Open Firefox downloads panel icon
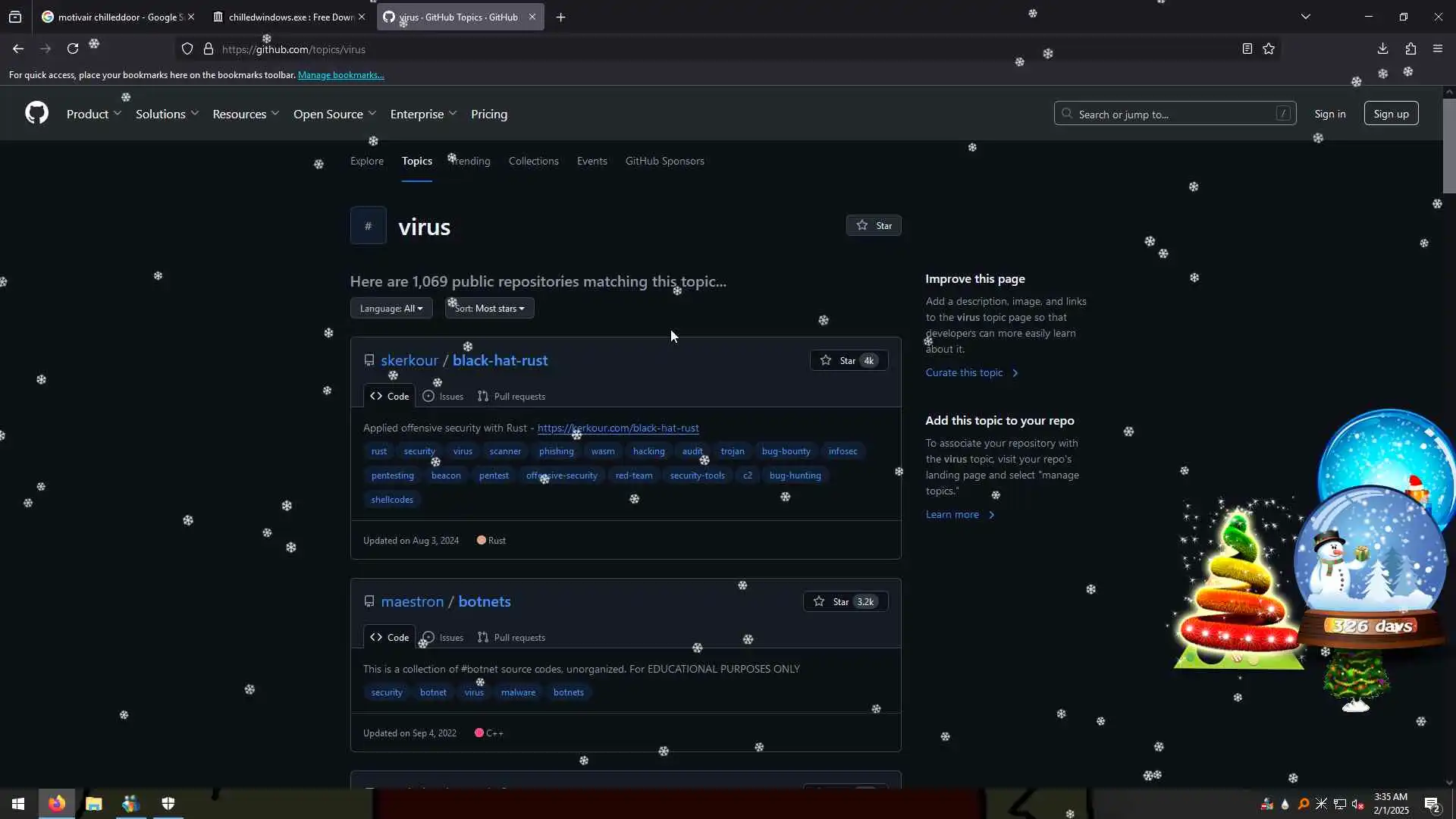Image resolution: width=1456 pixels, height=819 pixels. point(1382,49)
